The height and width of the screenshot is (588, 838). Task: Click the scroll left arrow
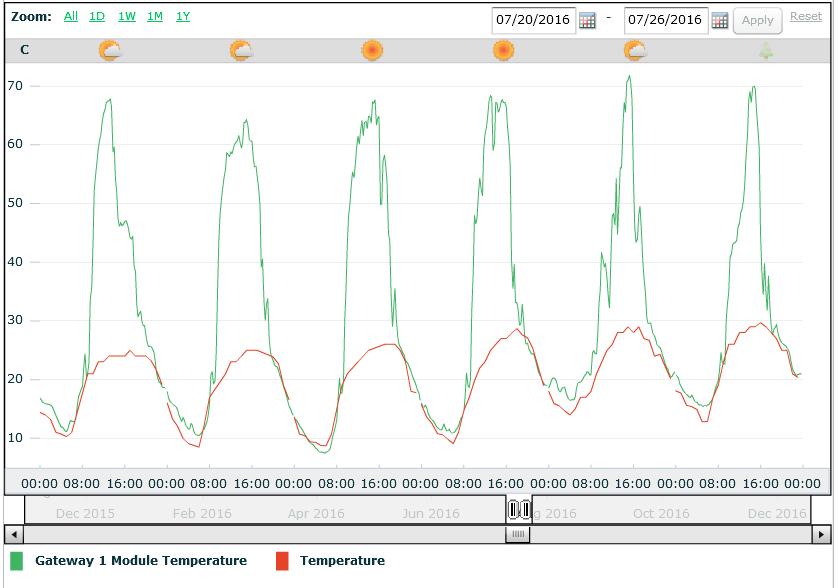(x=14, y=534)
